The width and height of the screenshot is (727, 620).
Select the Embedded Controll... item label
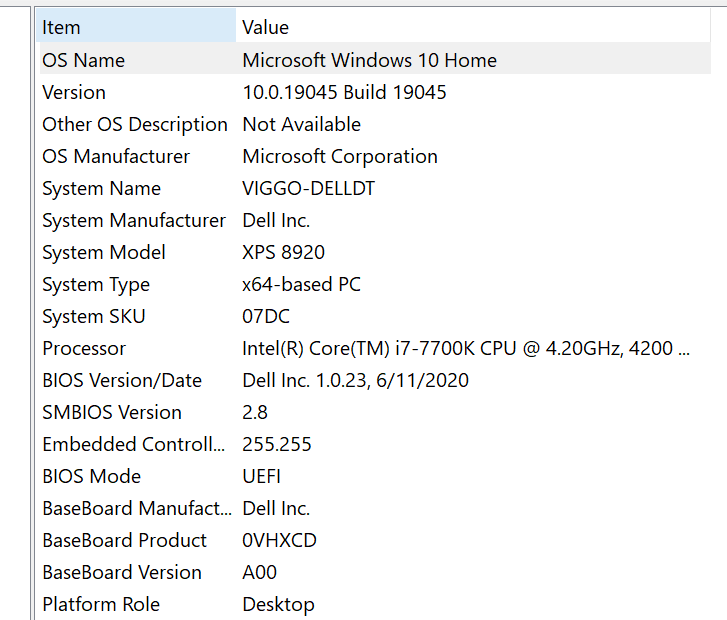(x=134, y=444)
